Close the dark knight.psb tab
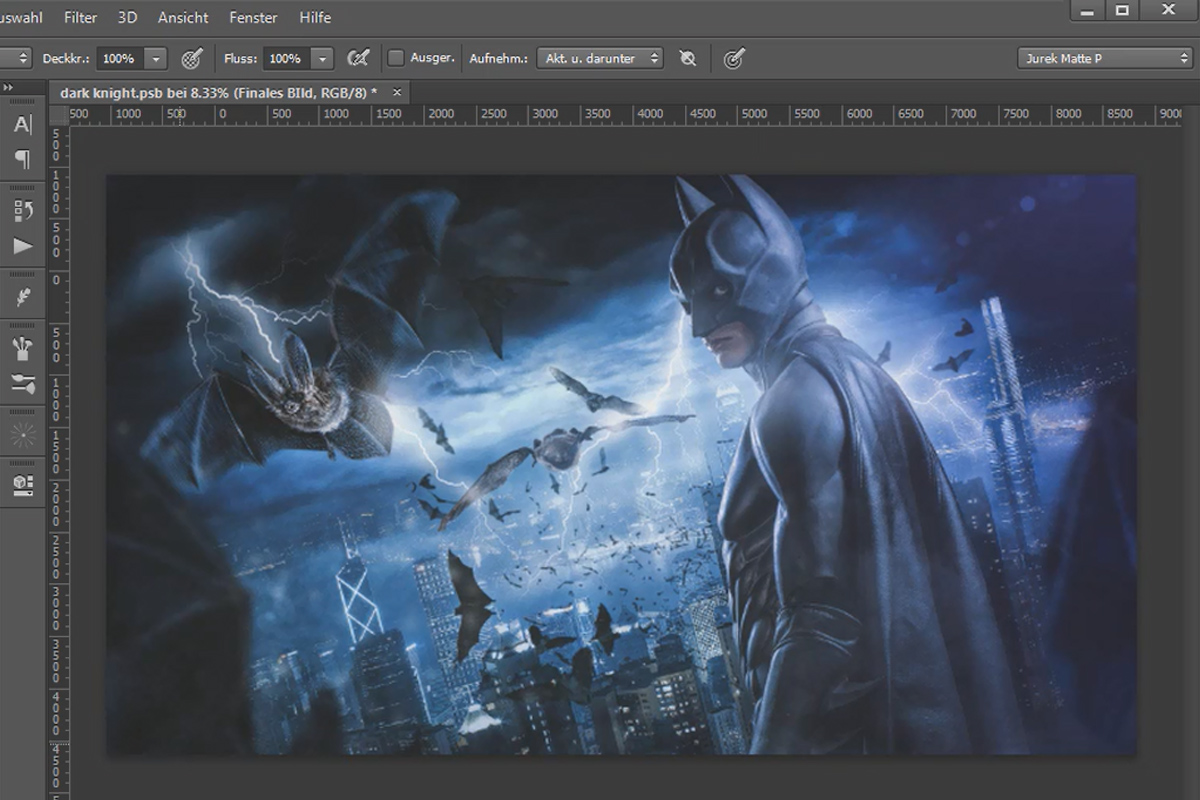 pyautogui.click(x=397, y=92)
